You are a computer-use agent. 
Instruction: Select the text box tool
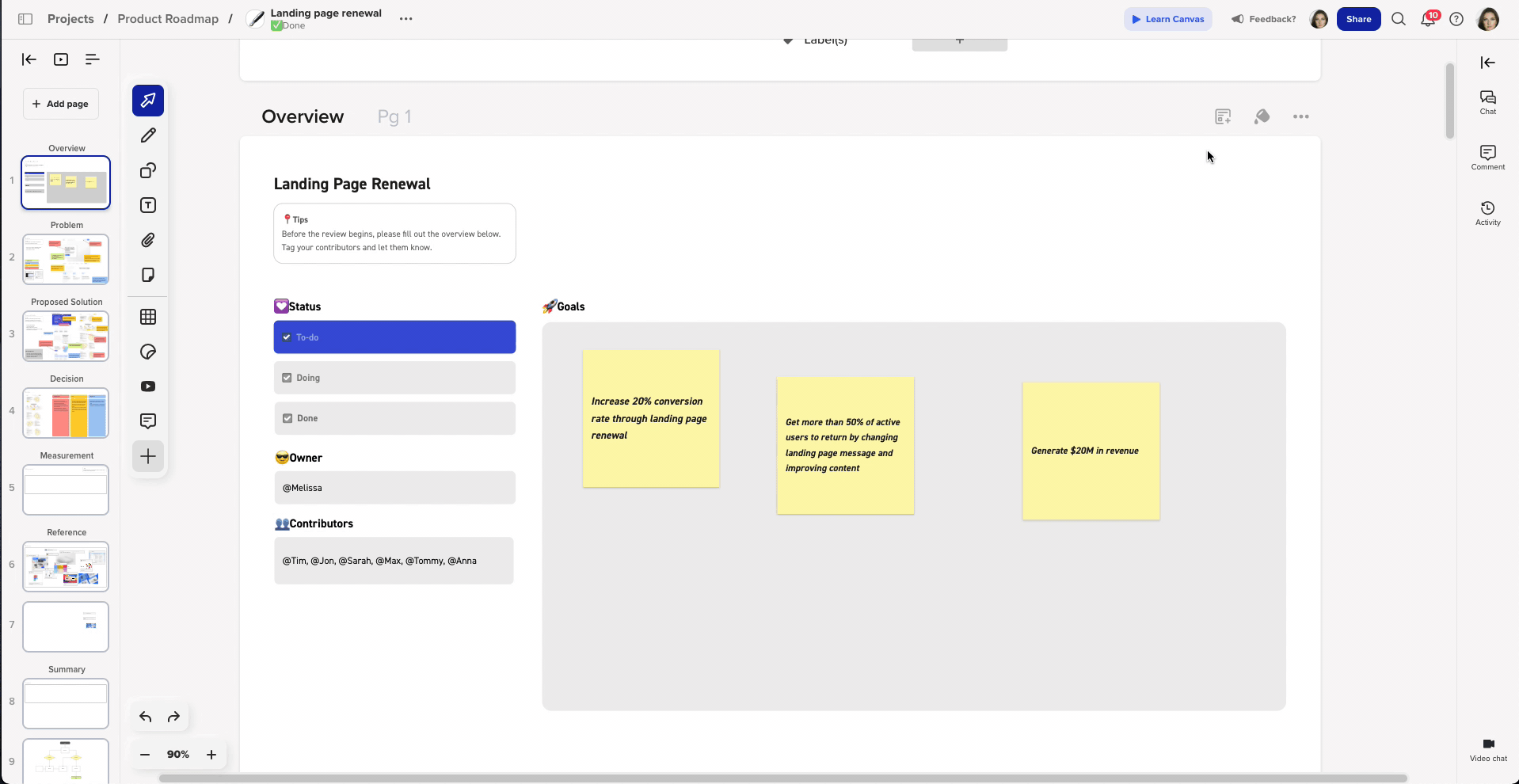pos(148,205)
